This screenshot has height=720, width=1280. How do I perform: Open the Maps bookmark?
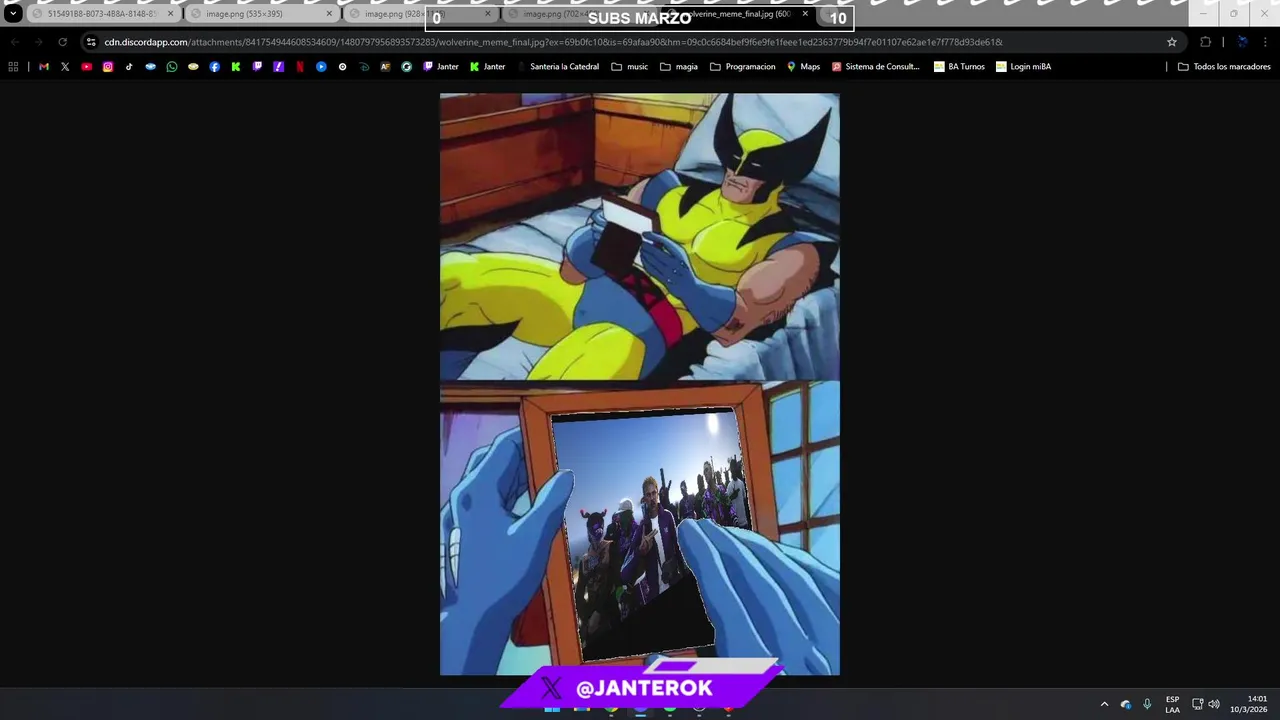click(803, 67)
